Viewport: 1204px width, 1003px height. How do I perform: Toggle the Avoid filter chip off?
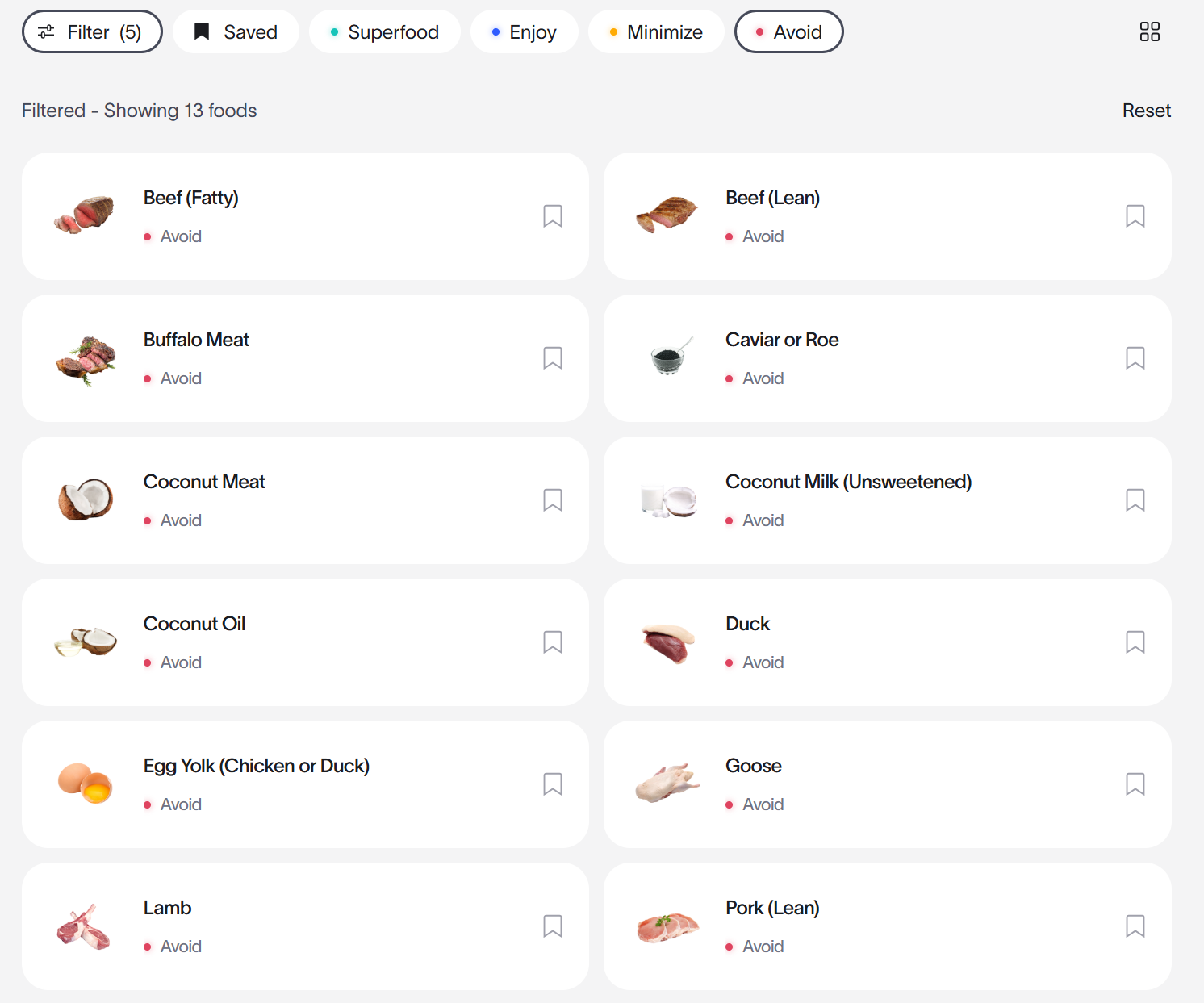[x=789, y=31]
